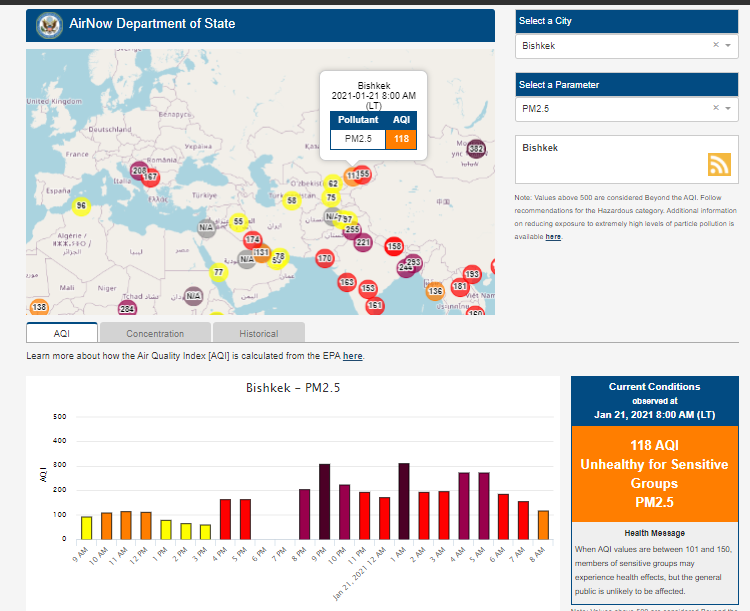Select the orange 136 AQI map marker
The image size is (750, 611).
435,291
